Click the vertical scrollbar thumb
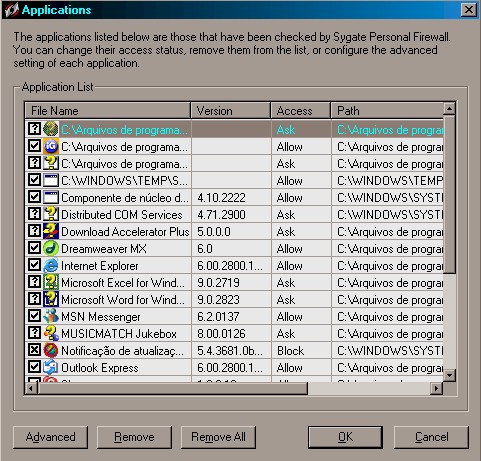The image size is (481, 461). pos(449,194)
